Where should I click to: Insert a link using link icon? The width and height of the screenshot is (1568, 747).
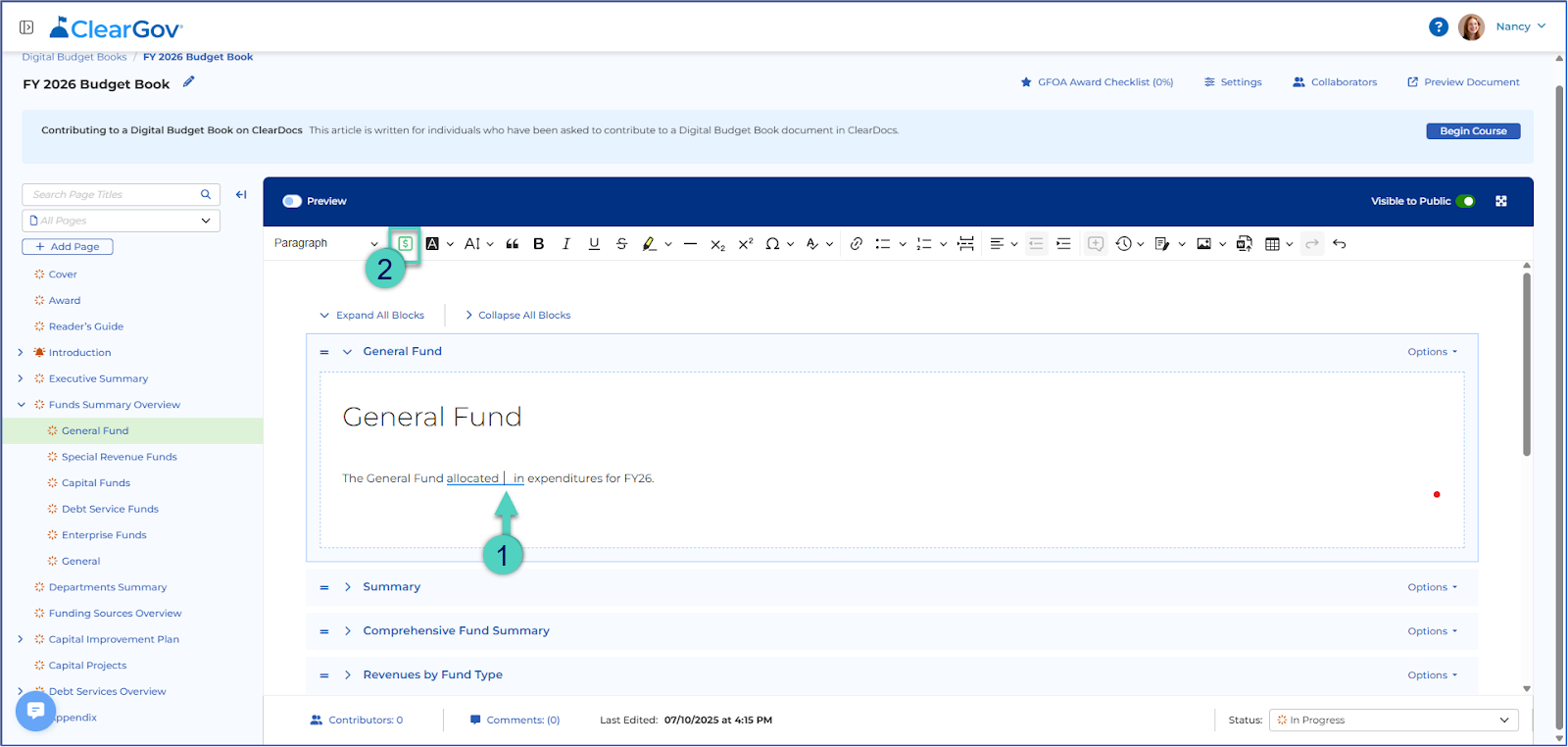[857, 244]
